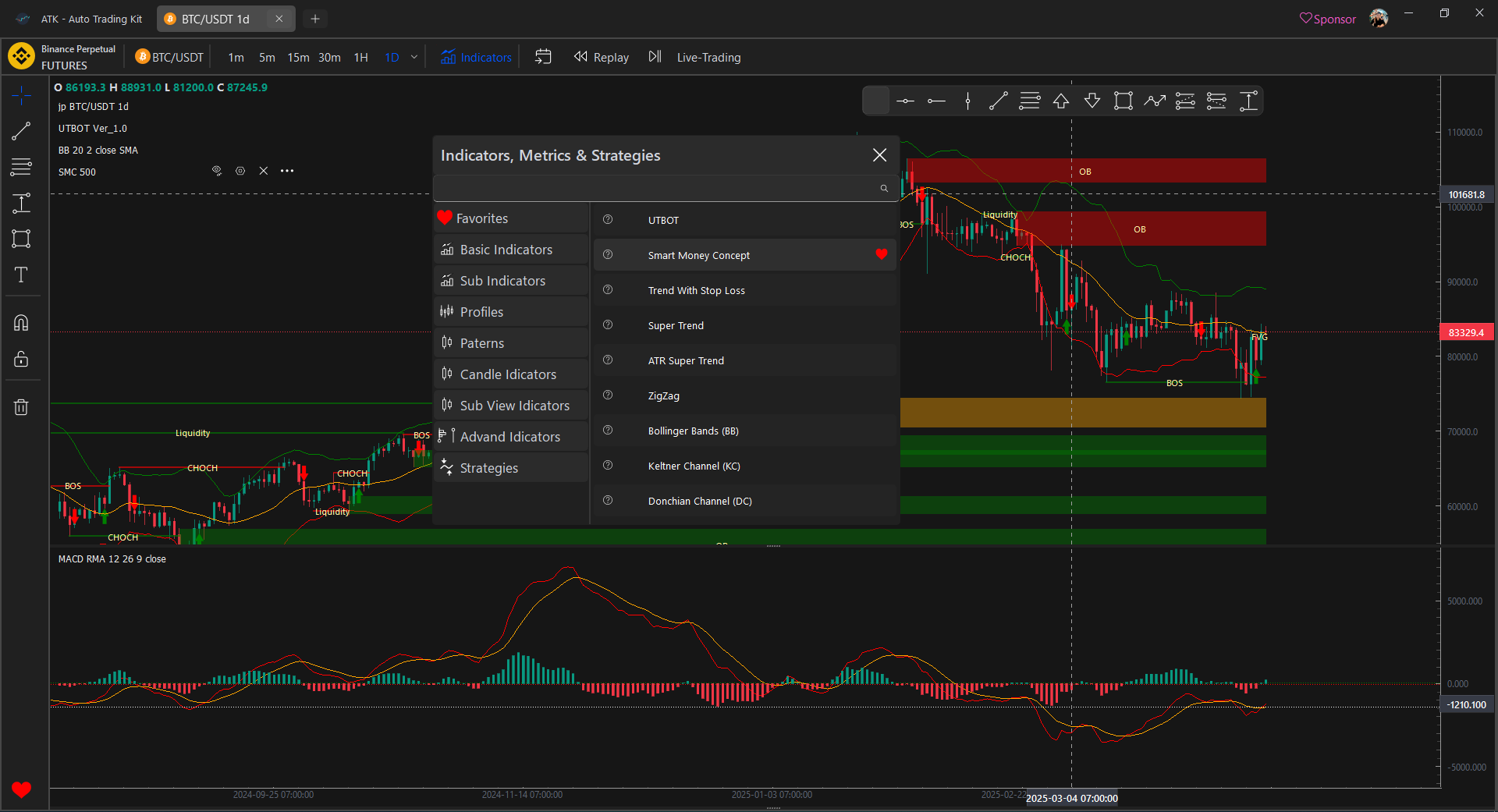Remove the SMC 500 indicator
This screenshot has width=1498, height=812.
coord(264,171)
